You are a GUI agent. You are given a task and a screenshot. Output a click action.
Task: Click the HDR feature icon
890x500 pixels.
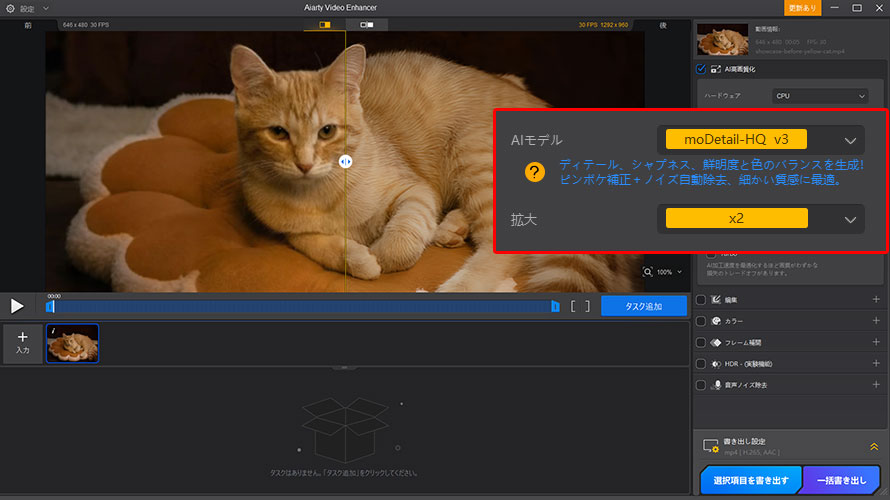[x=716, y=364]
